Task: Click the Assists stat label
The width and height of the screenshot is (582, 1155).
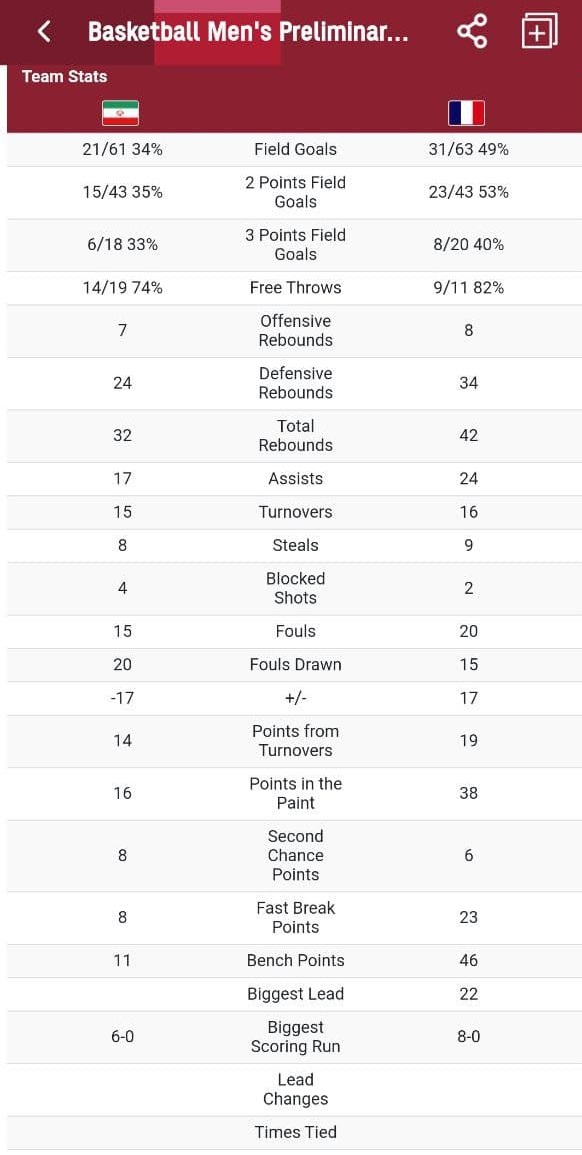Action: click(295, 479)
